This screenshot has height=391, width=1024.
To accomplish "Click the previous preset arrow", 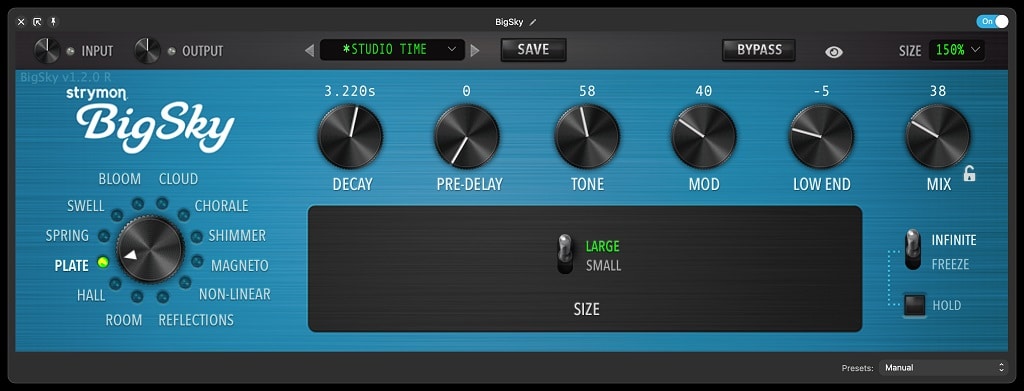I will coord(310,50).
